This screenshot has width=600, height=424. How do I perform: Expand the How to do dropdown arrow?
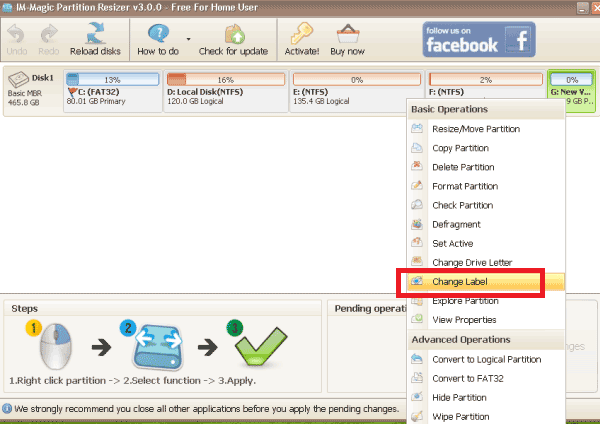coord(188,39)
